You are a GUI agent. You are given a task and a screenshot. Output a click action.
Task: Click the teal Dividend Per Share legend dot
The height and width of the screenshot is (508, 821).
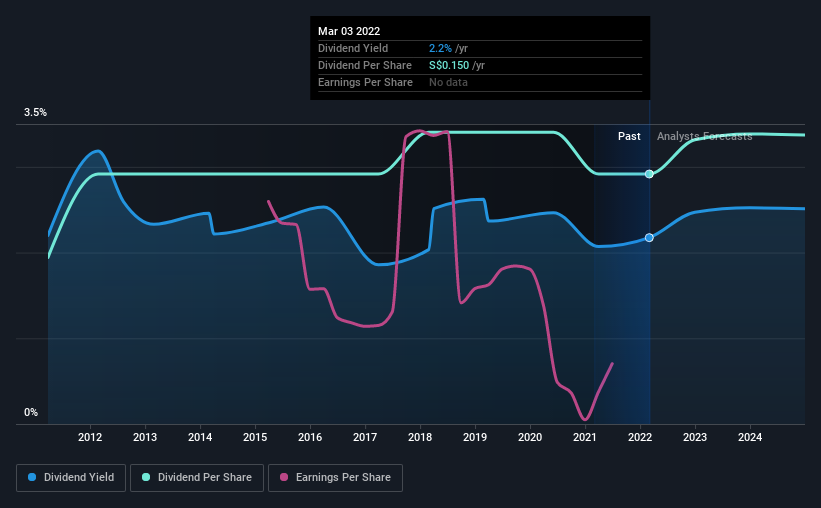pyautogui.click(x=146, y=477)
